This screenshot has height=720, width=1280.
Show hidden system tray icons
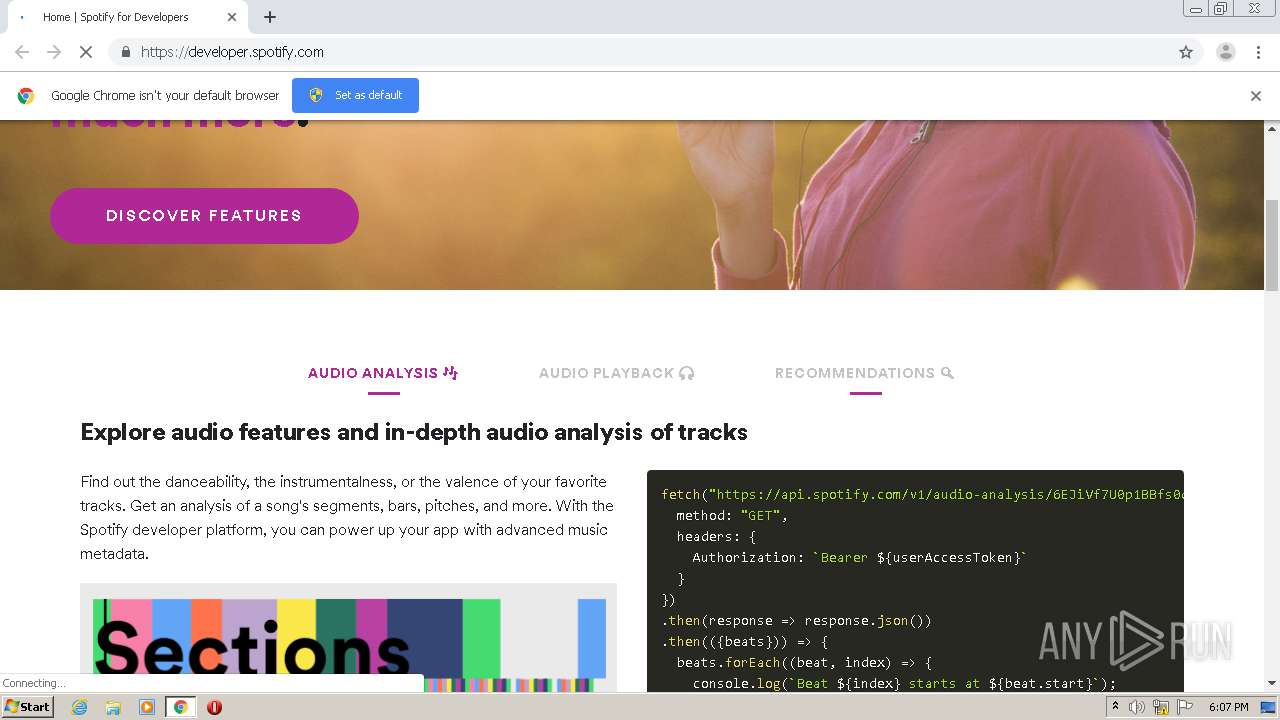tap(1115, 707)
